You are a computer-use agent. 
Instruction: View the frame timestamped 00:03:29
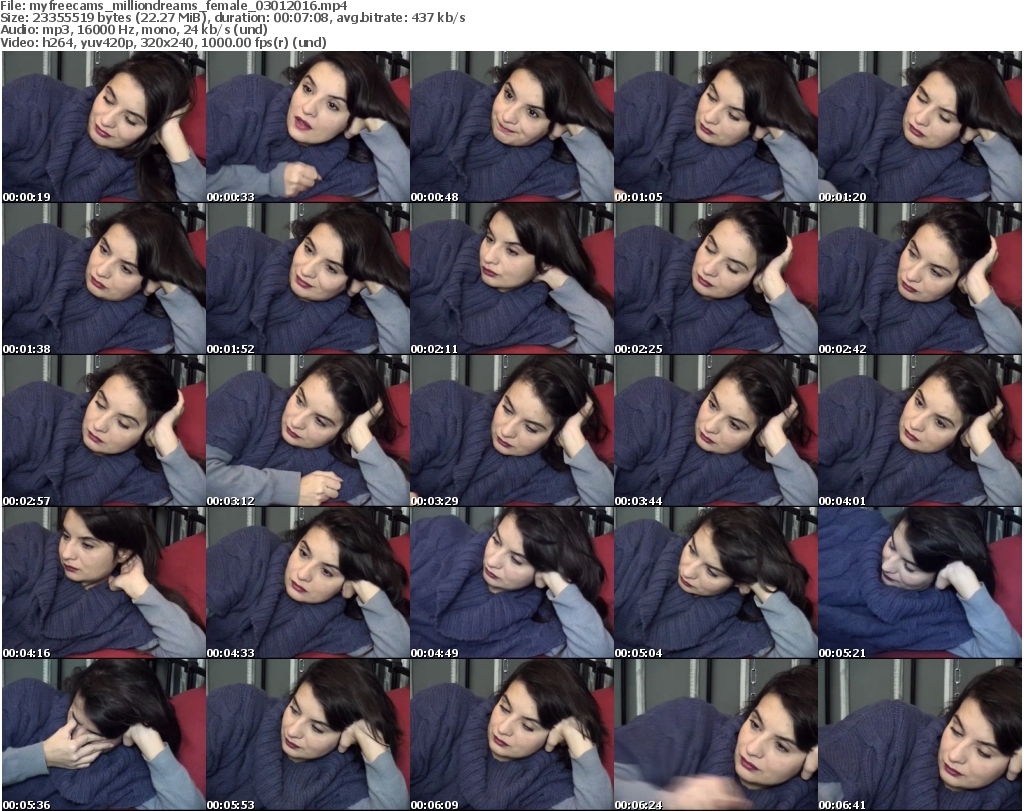coord(512,431)
